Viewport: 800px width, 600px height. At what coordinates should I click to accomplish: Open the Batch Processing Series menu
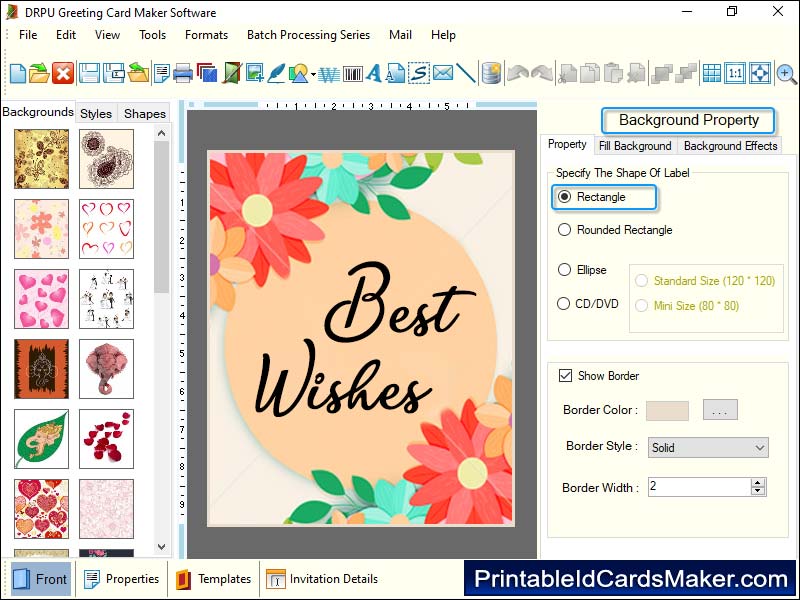click(308, 35)
